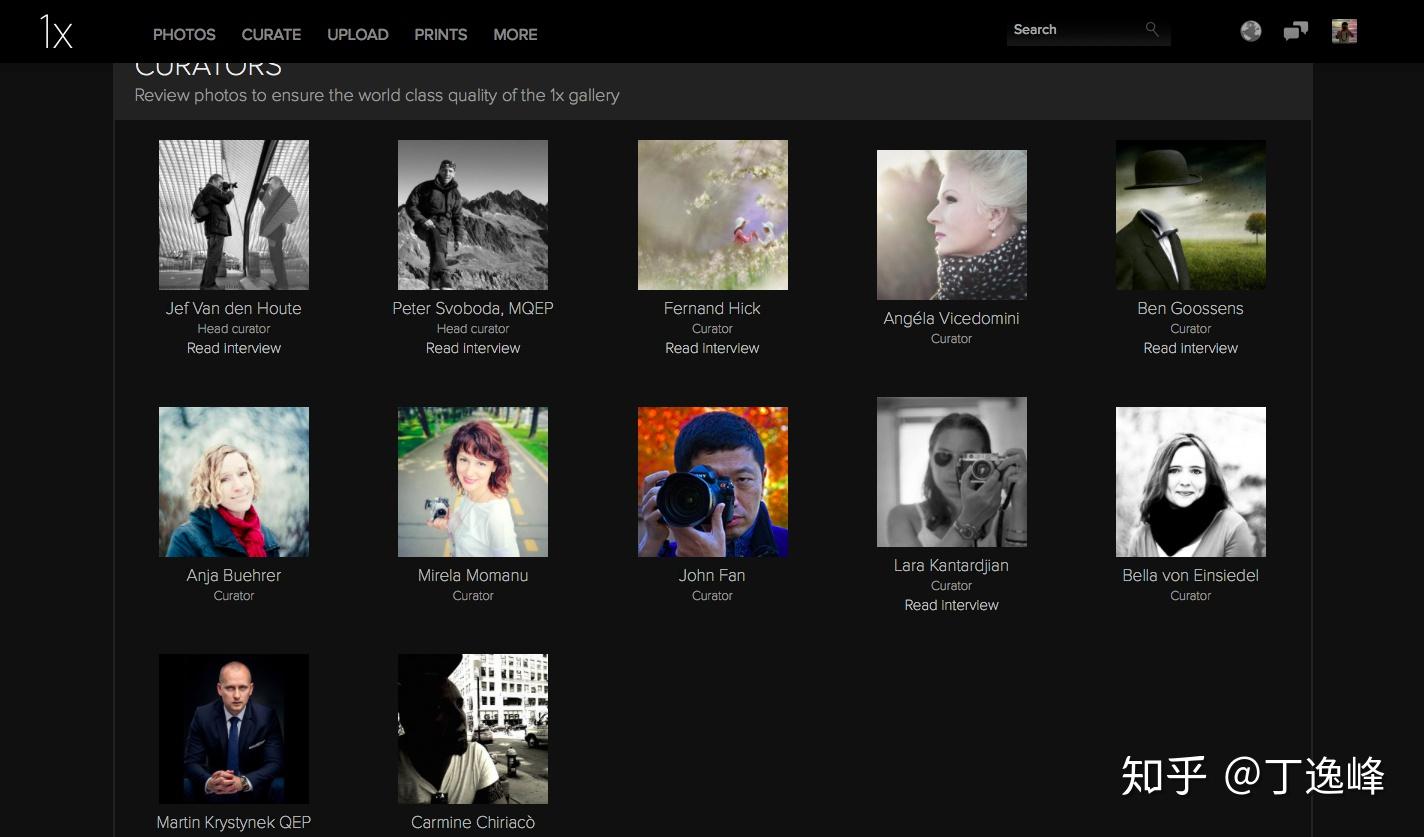Click the Bella von Einsiedel name link

(1190, 575)
